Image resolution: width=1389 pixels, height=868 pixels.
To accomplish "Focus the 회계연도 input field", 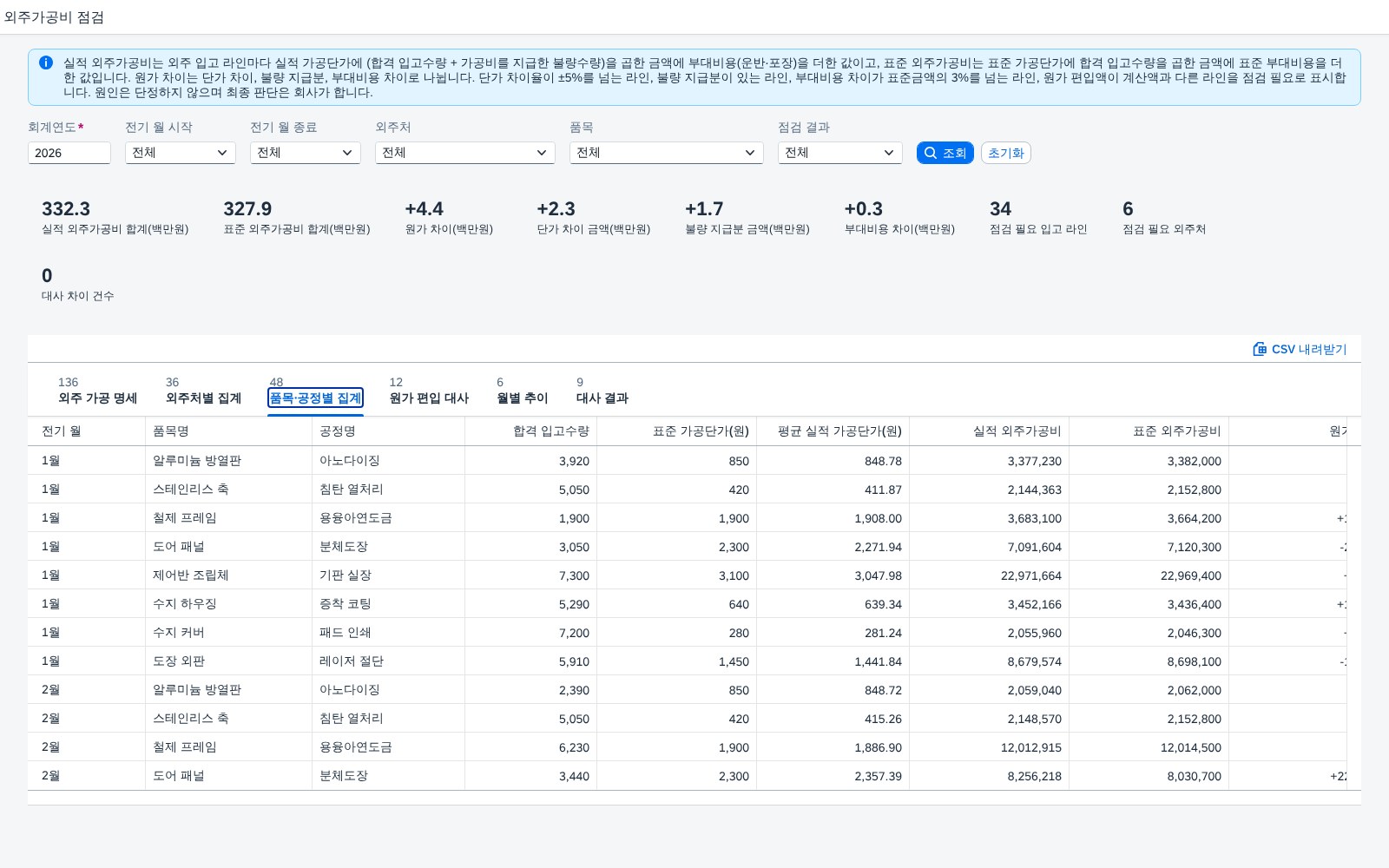I will [x=69, y=153].
